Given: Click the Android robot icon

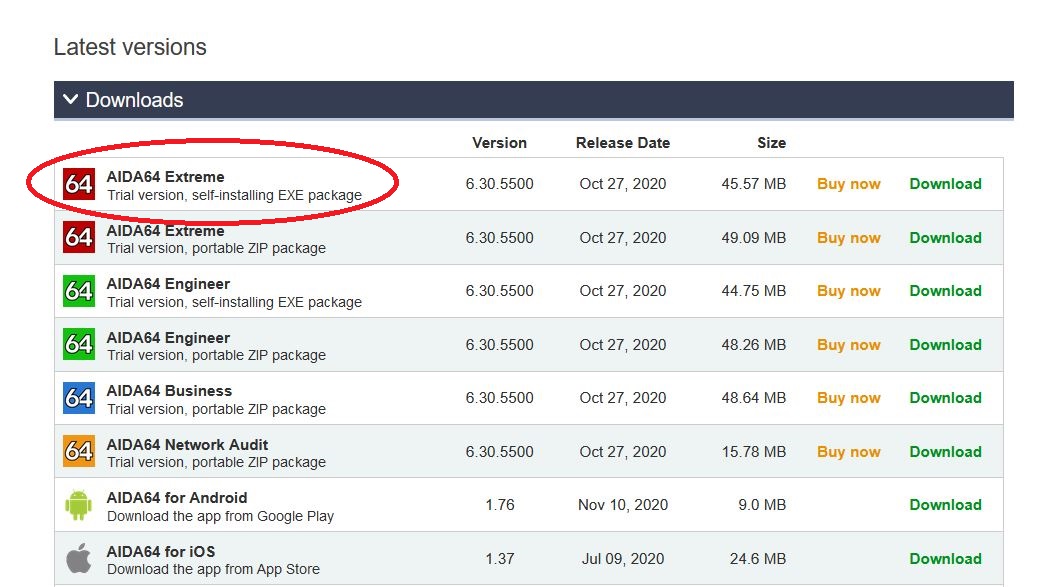Looking at the screenshot, I should coord(78,505).
